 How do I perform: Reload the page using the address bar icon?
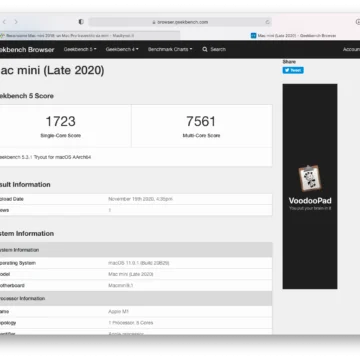click(x=267, y=22)
